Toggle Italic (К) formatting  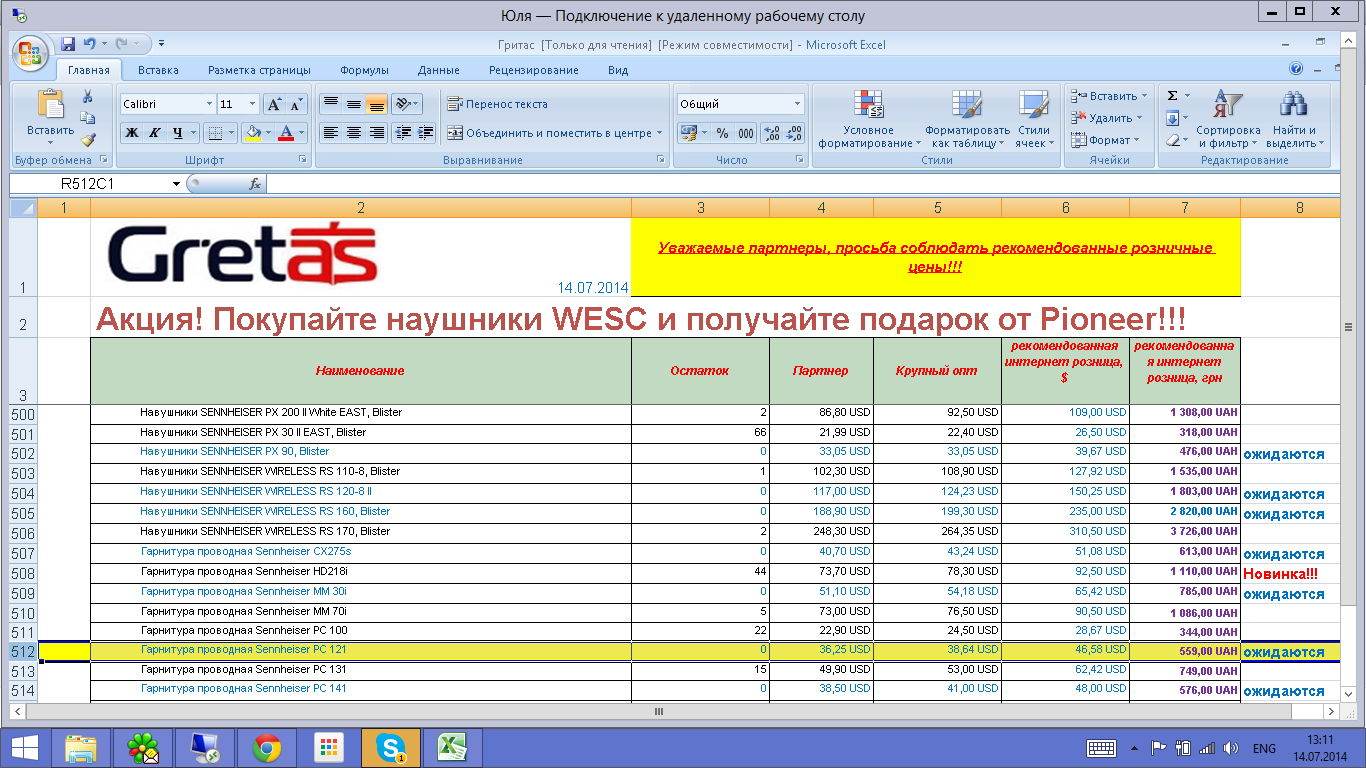click(x=154, y=133)
